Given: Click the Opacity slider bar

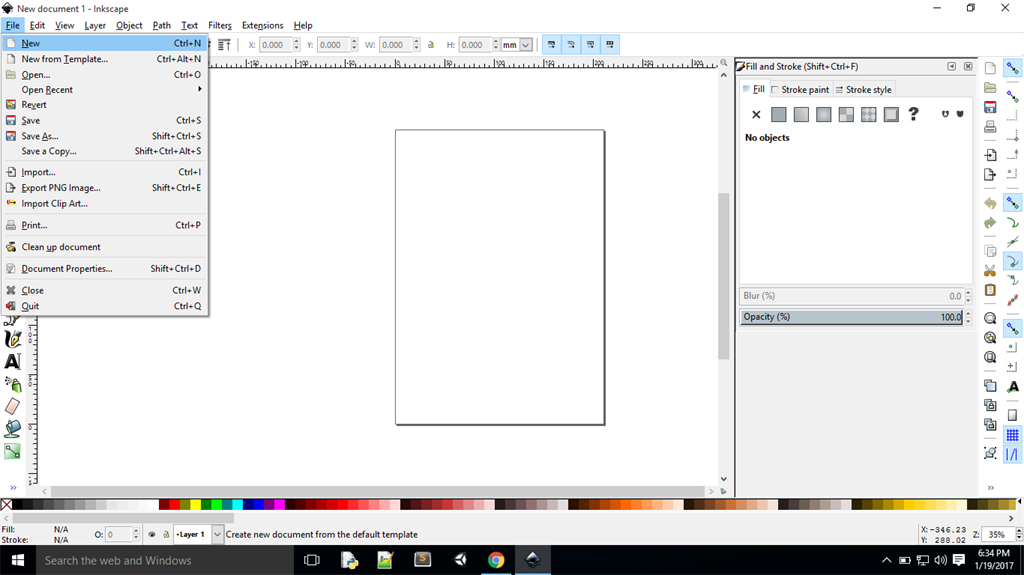Looking at the screenshot, I should point(850,317).
